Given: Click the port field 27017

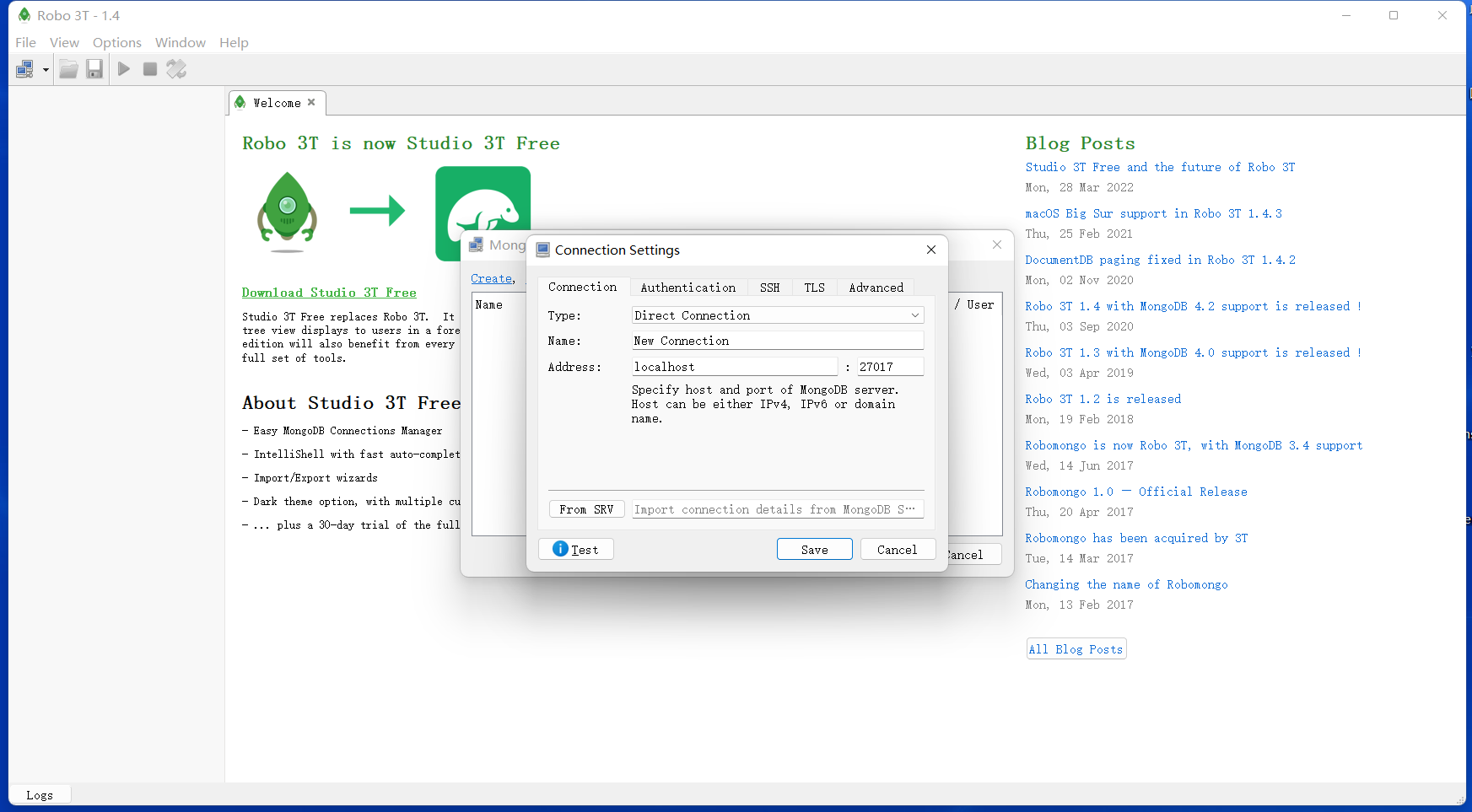Looking at the screenshot, I should click(x=891, y=367).
